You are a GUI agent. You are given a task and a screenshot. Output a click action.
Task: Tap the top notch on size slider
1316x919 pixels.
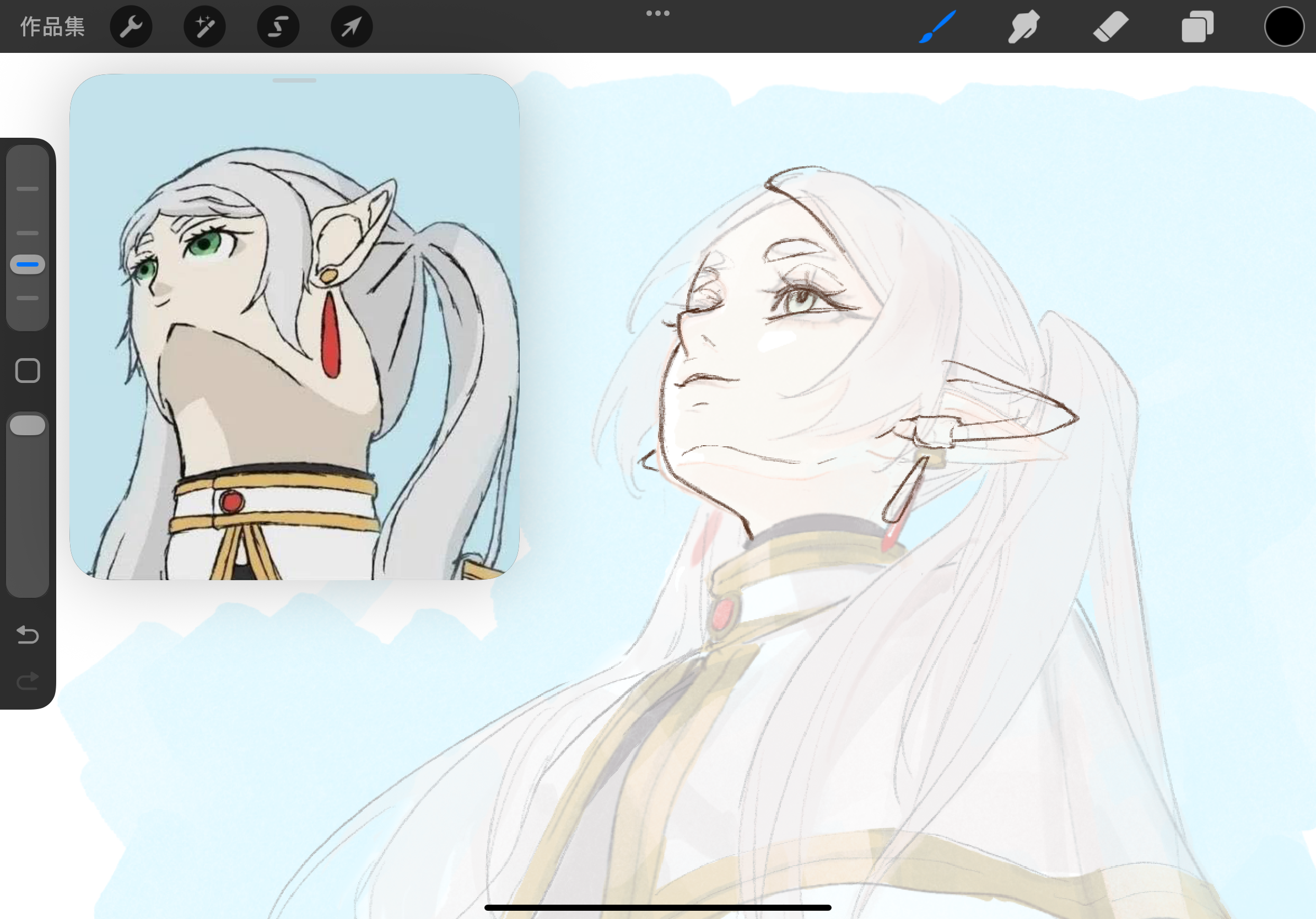pos(28,188)
